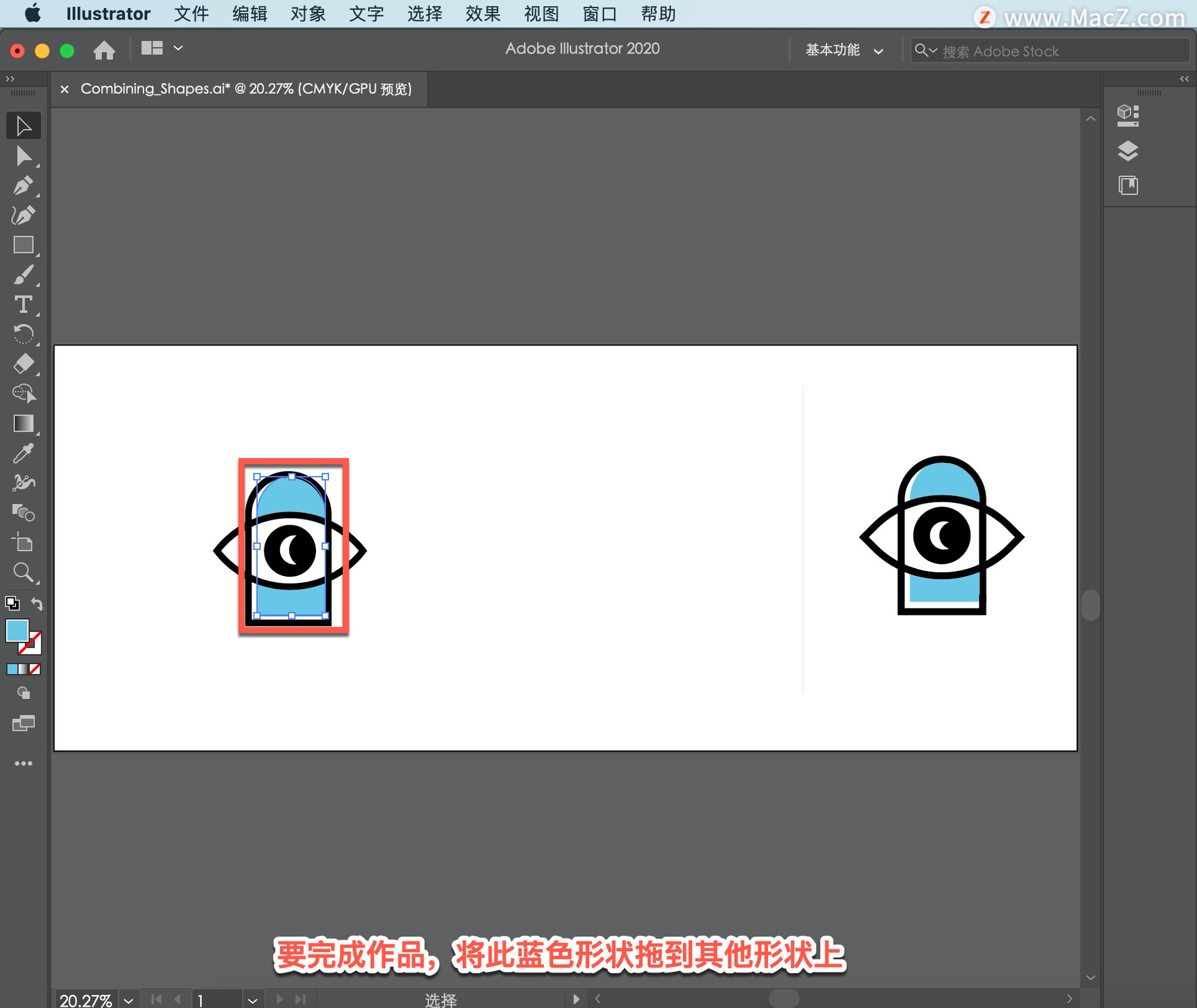Click Edit Toolbar three dots button
The image size is (1197, 1008).
[23, 764]
